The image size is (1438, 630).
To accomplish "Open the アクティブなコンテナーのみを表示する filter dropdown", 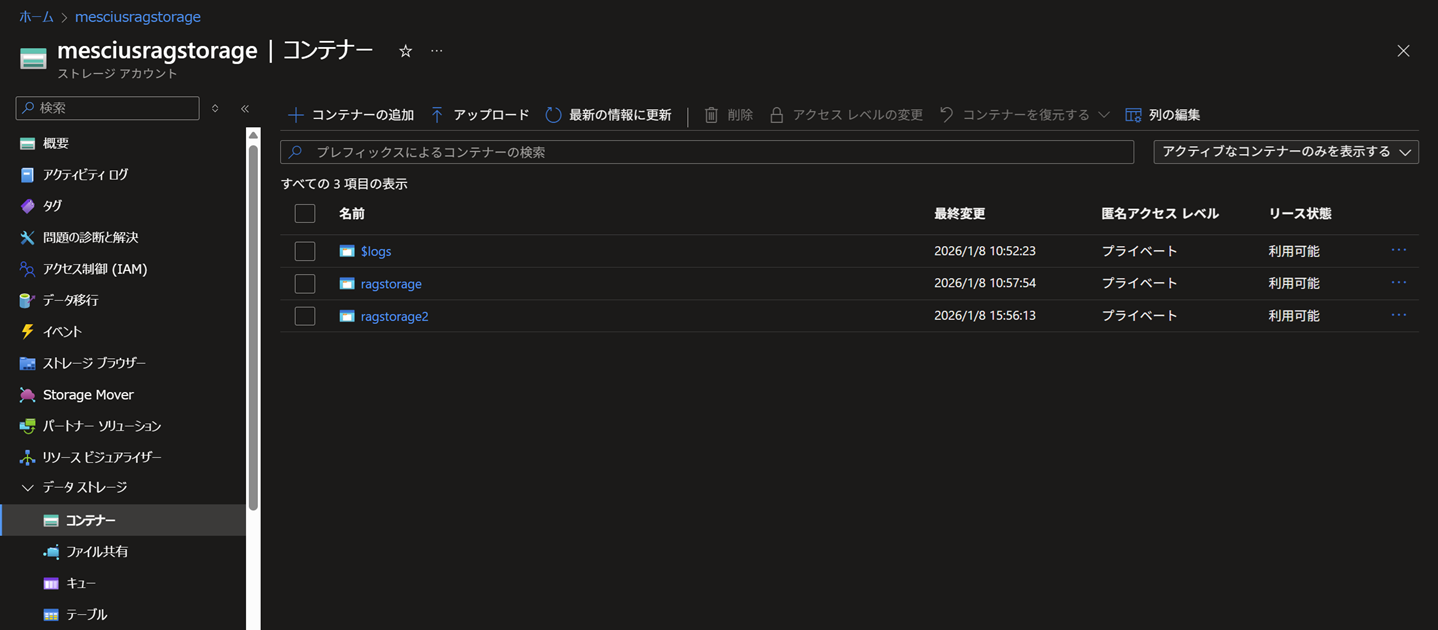I will 1286,151.
